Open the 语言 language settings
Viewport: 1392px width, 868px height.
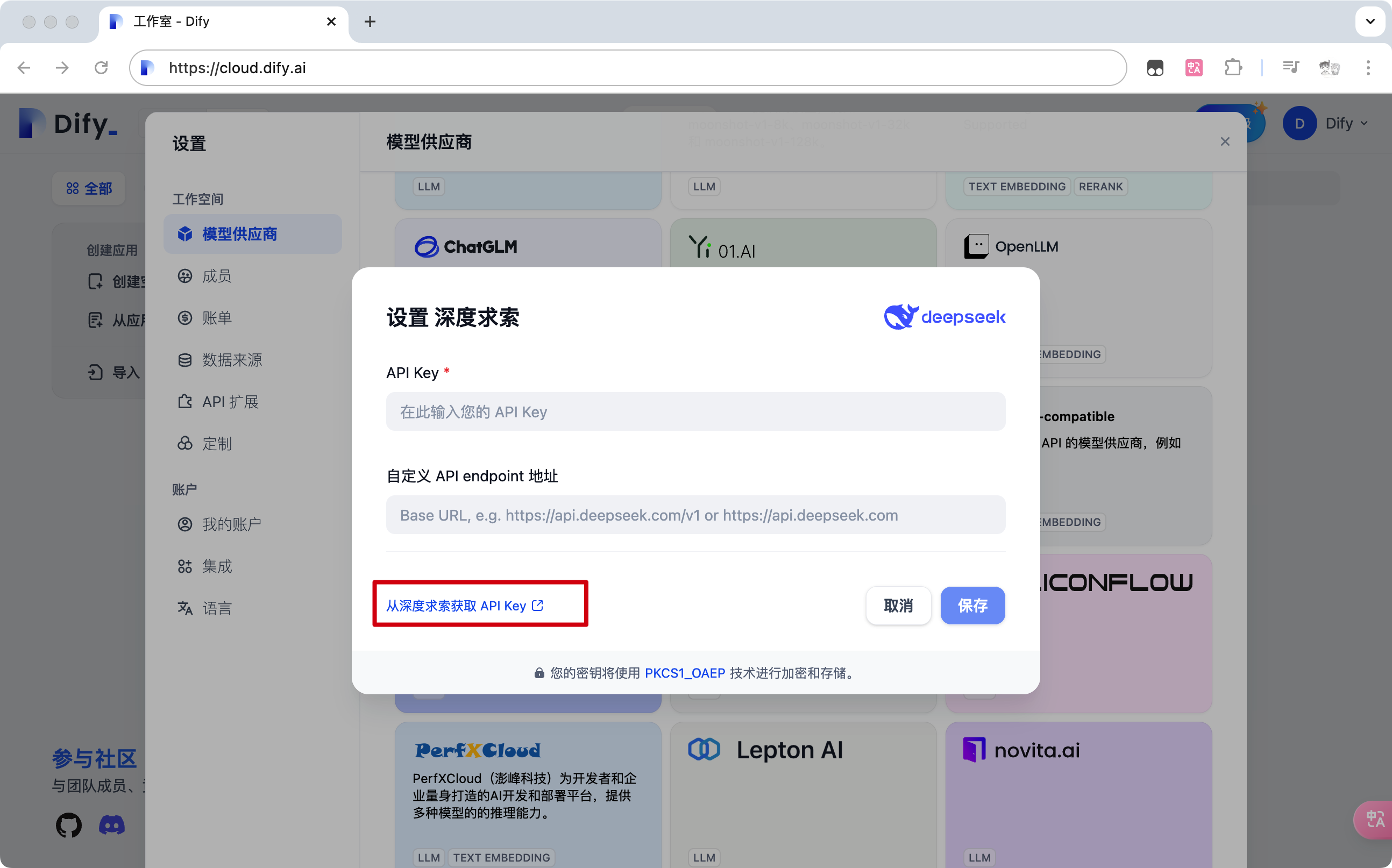pos(217,607)
